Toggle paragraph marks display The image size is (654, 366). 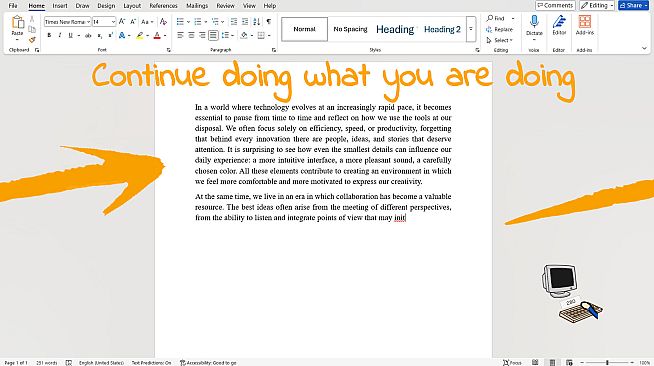269,22
